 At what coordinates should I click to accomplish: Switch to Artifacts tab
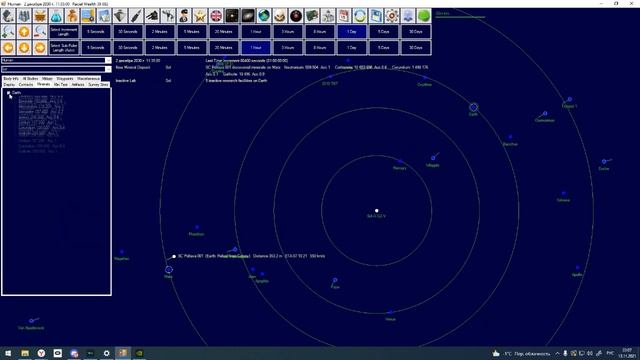(78, 84)
